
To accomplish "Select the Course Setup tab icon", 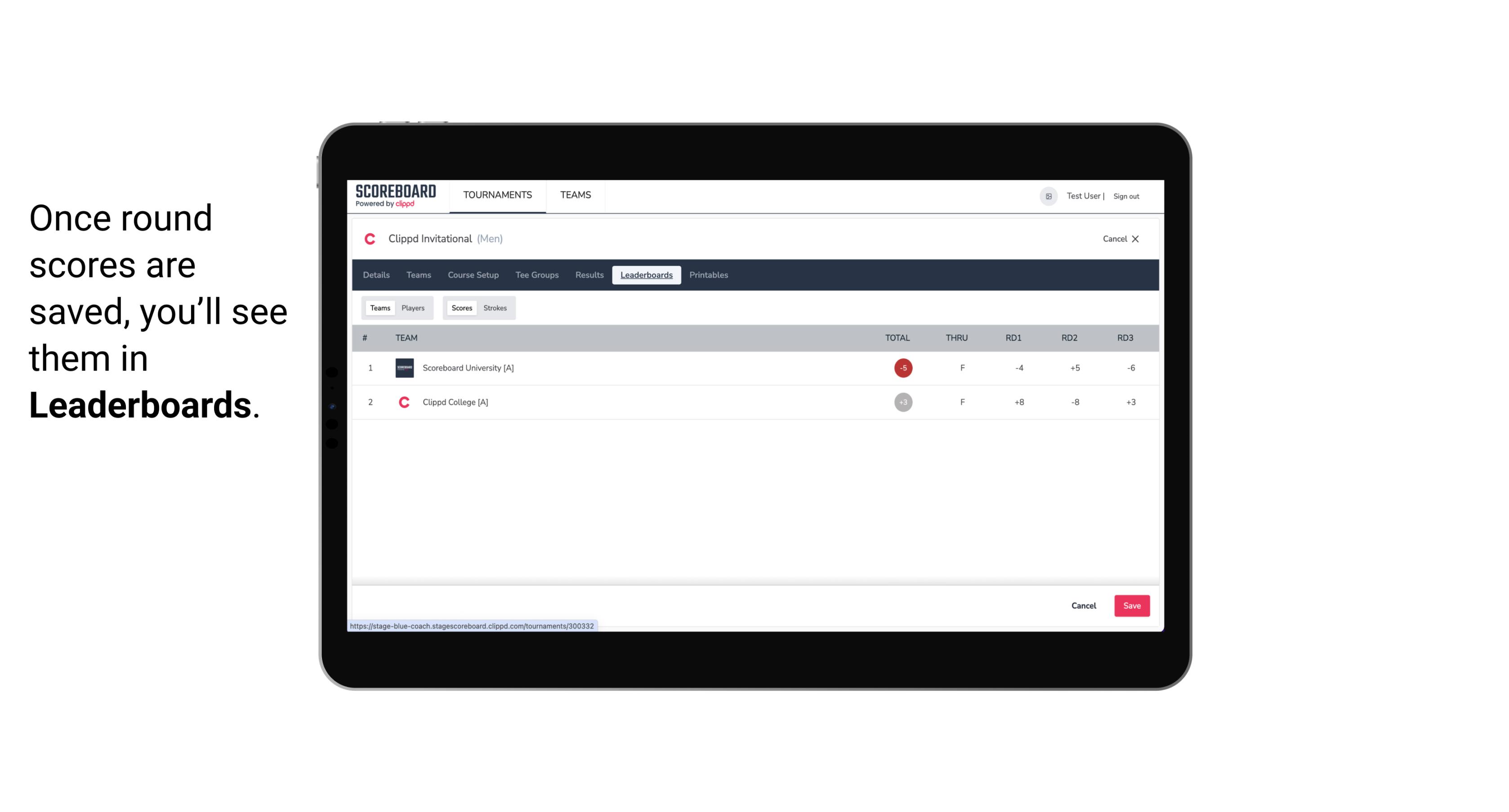I will [472, 275].
